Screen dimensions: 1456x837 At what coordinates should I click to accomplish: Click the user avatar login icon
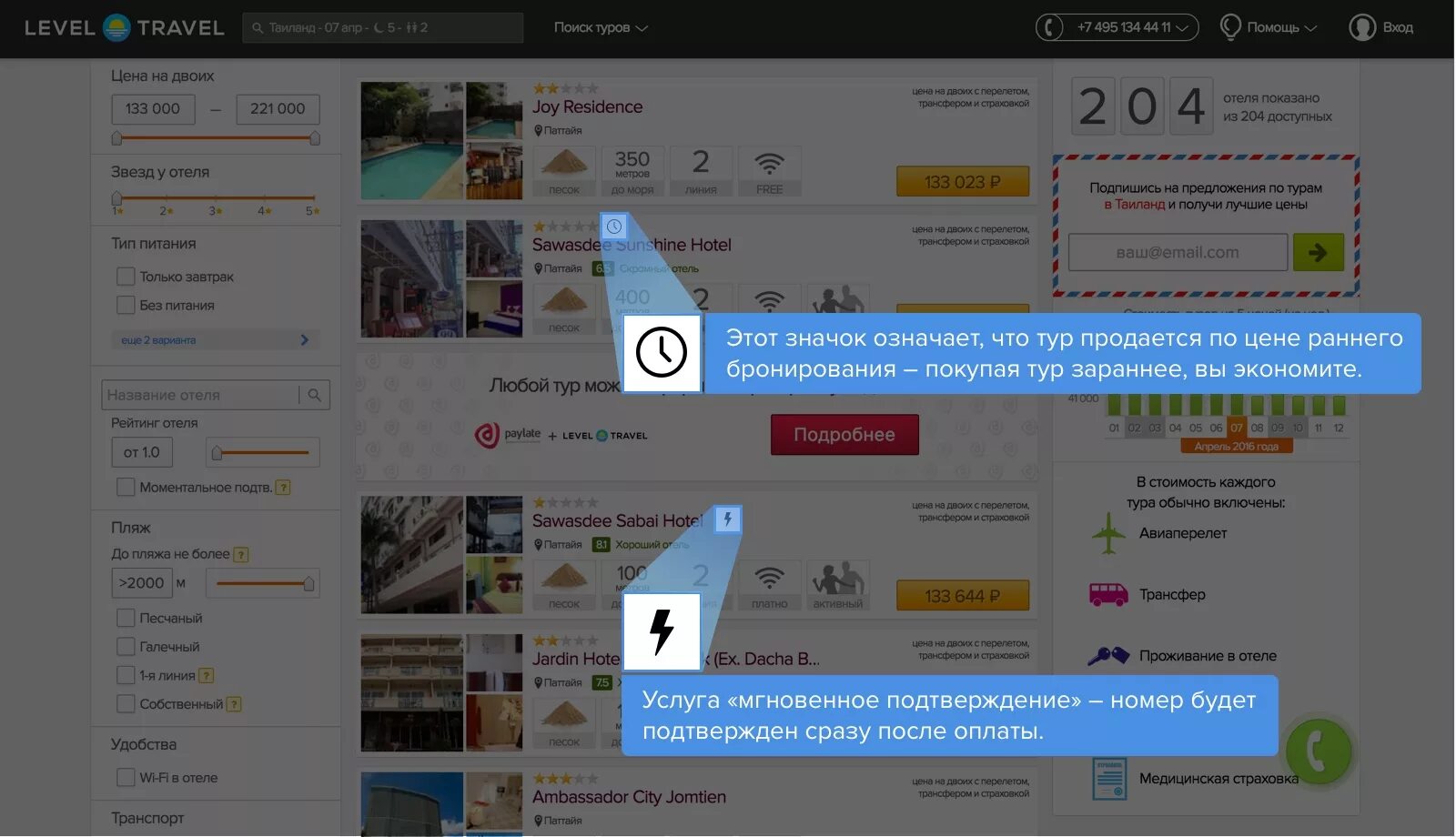(x=1362, y=27)
